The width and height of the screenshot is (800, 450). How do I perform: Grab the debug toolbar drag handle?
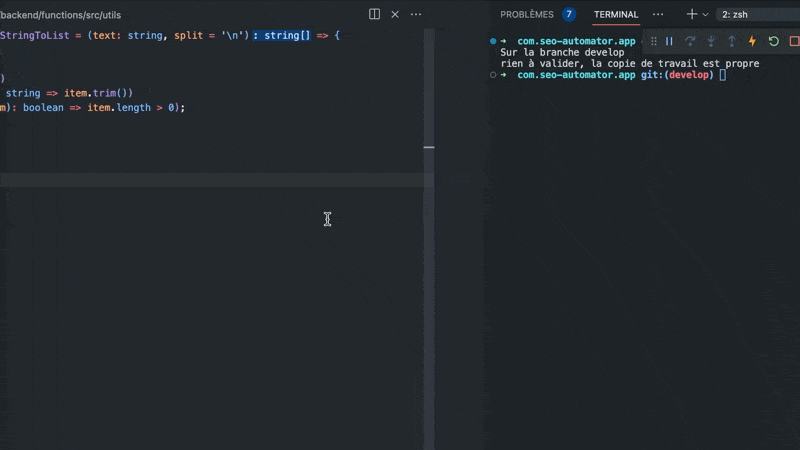(x=654, y=41)
